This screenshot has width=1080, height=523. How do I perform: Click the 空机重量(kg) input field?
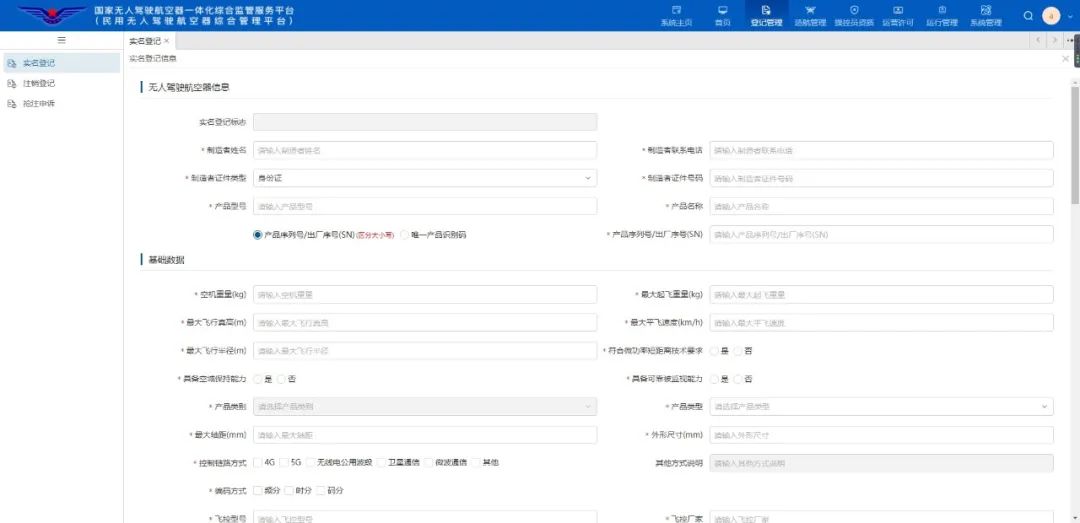click(x=425, y=294)
